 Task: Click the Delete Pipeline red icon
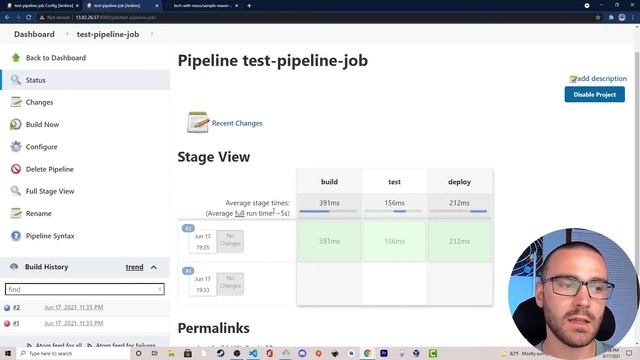coord(16,169)
